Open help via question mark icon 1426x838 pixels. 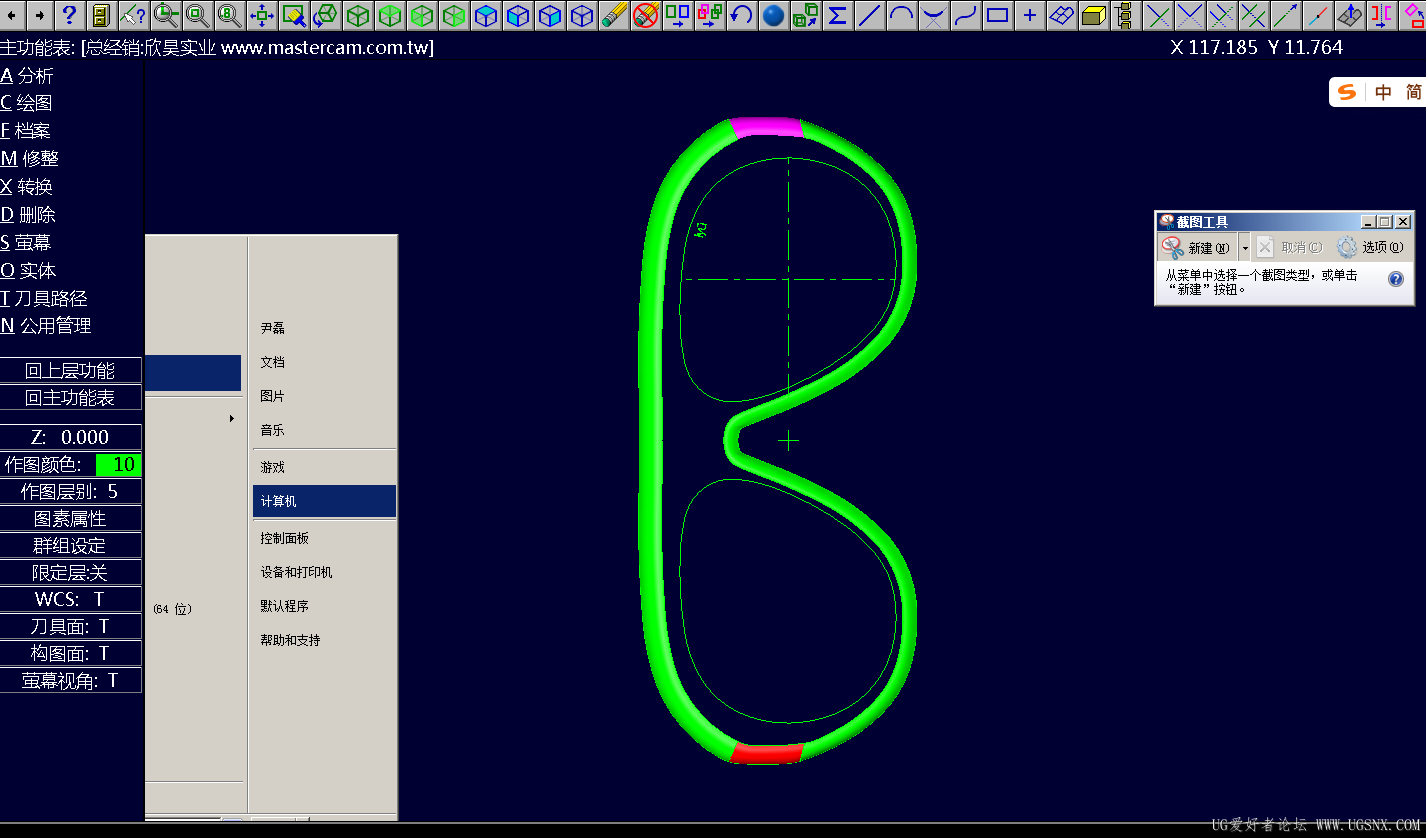[69, 15]
